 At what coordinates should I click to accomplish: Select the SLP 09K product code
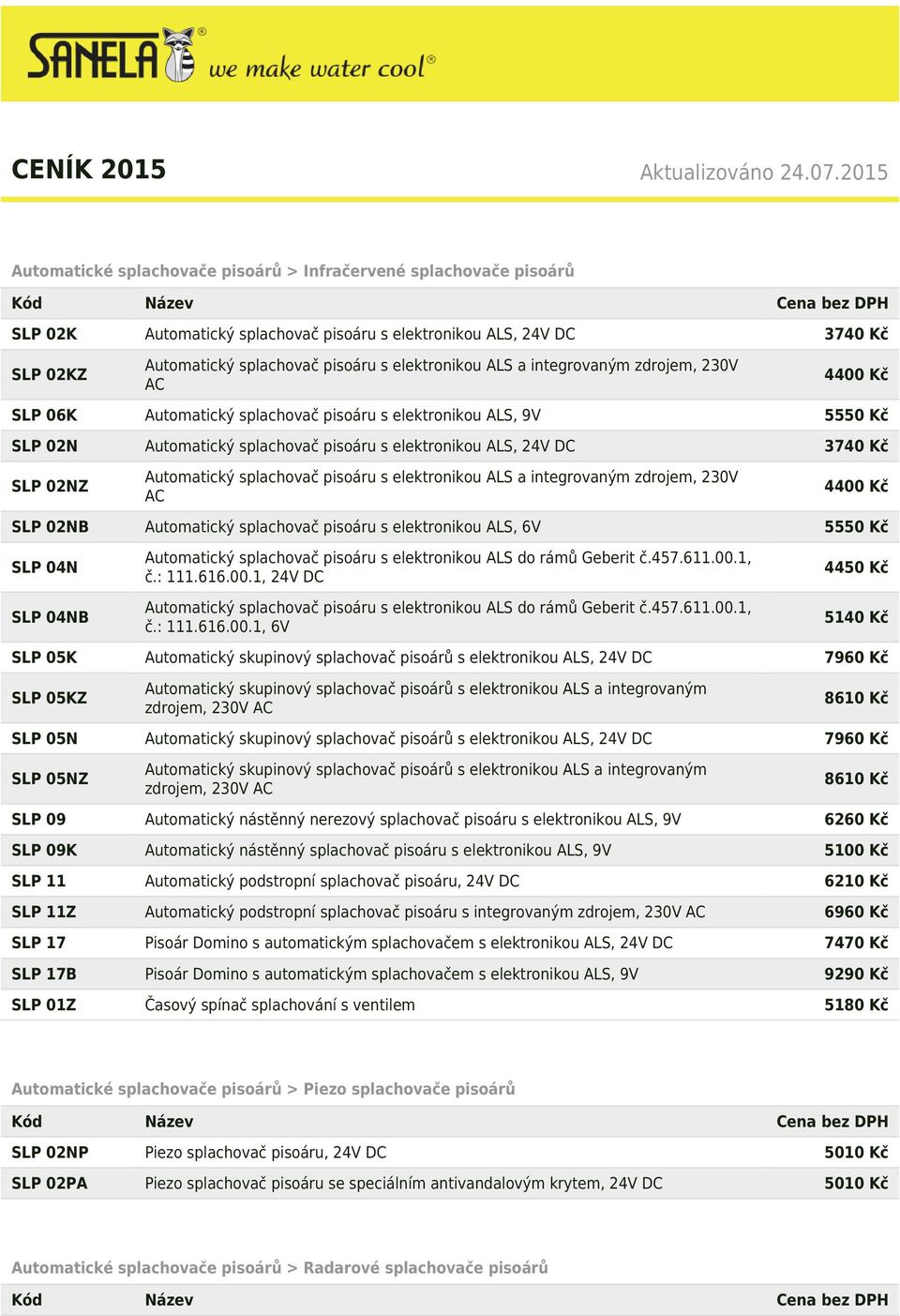pos(44,850)
